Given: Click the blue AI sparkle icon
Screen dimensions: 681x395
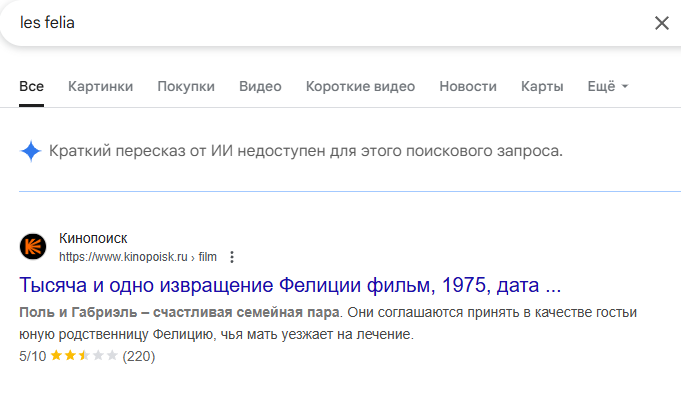Looking at the screenshot, I should pyautogui.click(x=31, y=151).
